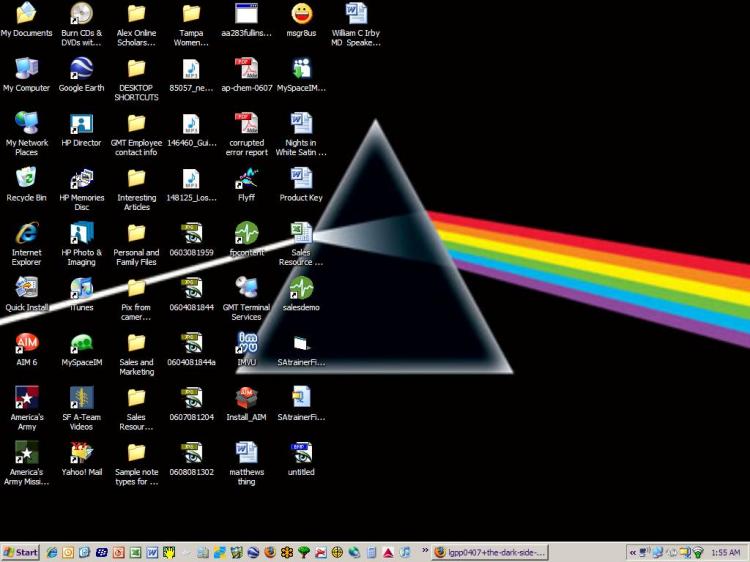This screenshot has width=750, height=562.
Task: Open the msgr8us Yahoo Messenger icon
Action: 301,15
